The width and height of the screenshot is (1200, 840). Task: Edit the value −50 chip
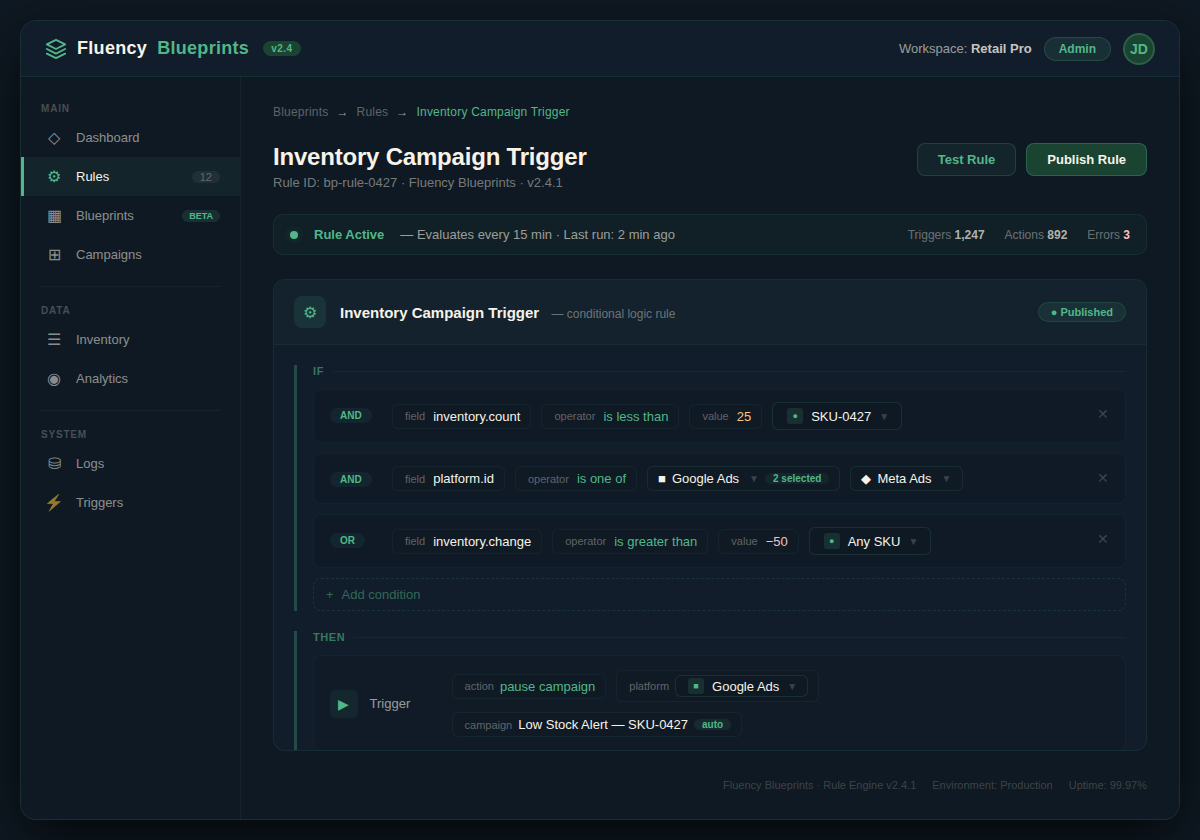(758, 541)
